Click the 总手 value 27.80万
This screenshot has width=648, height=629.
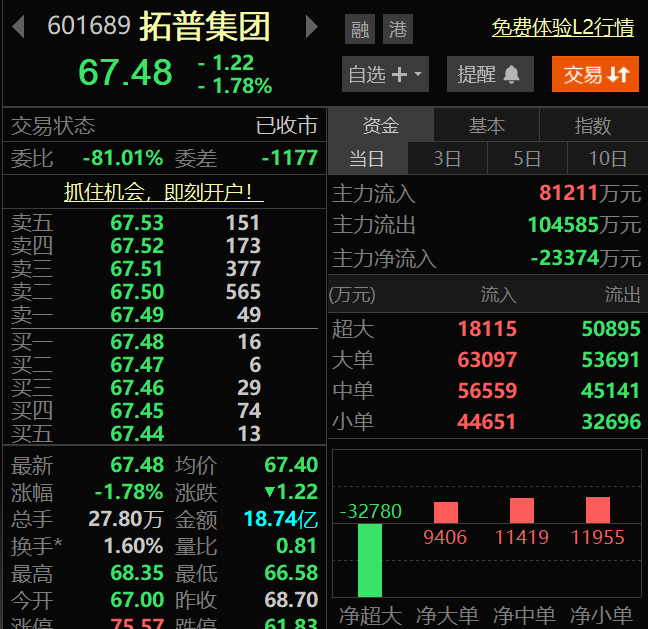click(126, 519)
